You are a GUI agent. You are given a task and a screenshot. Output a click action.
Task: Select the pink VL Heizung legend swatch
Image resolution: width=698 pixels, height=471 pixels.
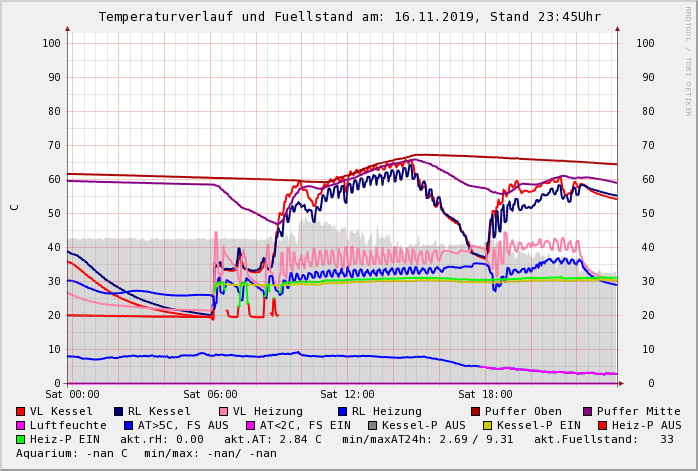[223, 411]
